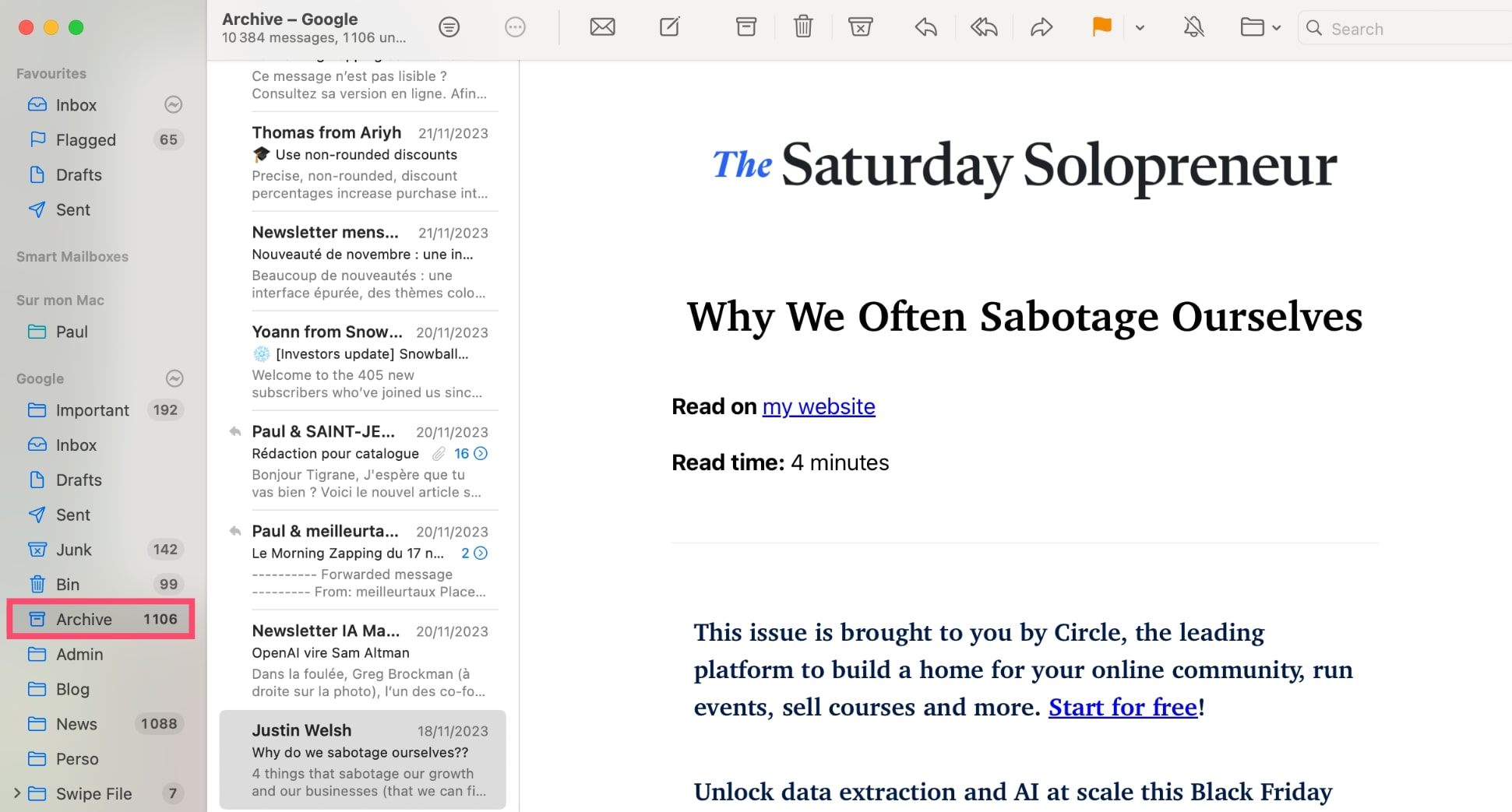
Task: Click the Reply All icon
Action: pyautogui.click(x=984, y=28)
